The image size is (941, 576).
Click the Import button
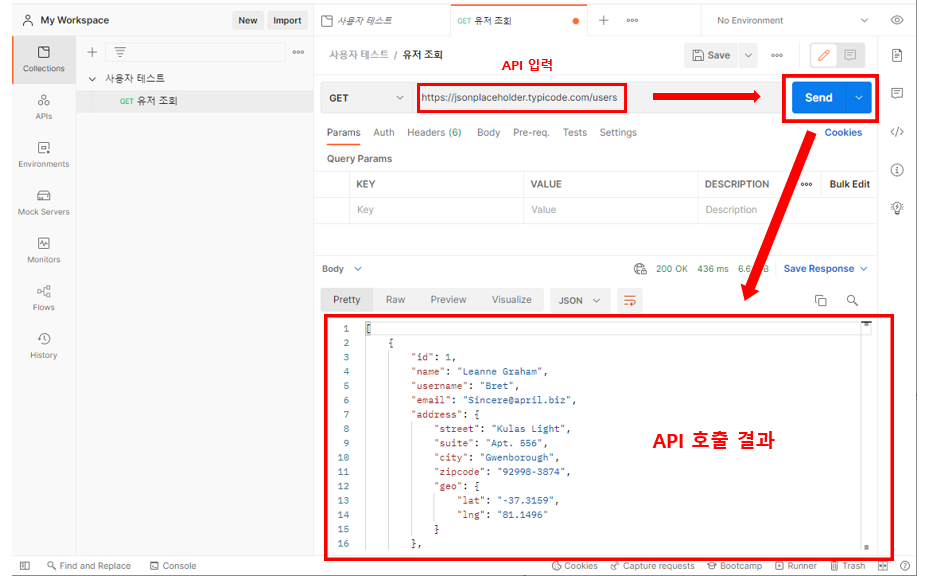pyautogui.click(x=287, y=20)
